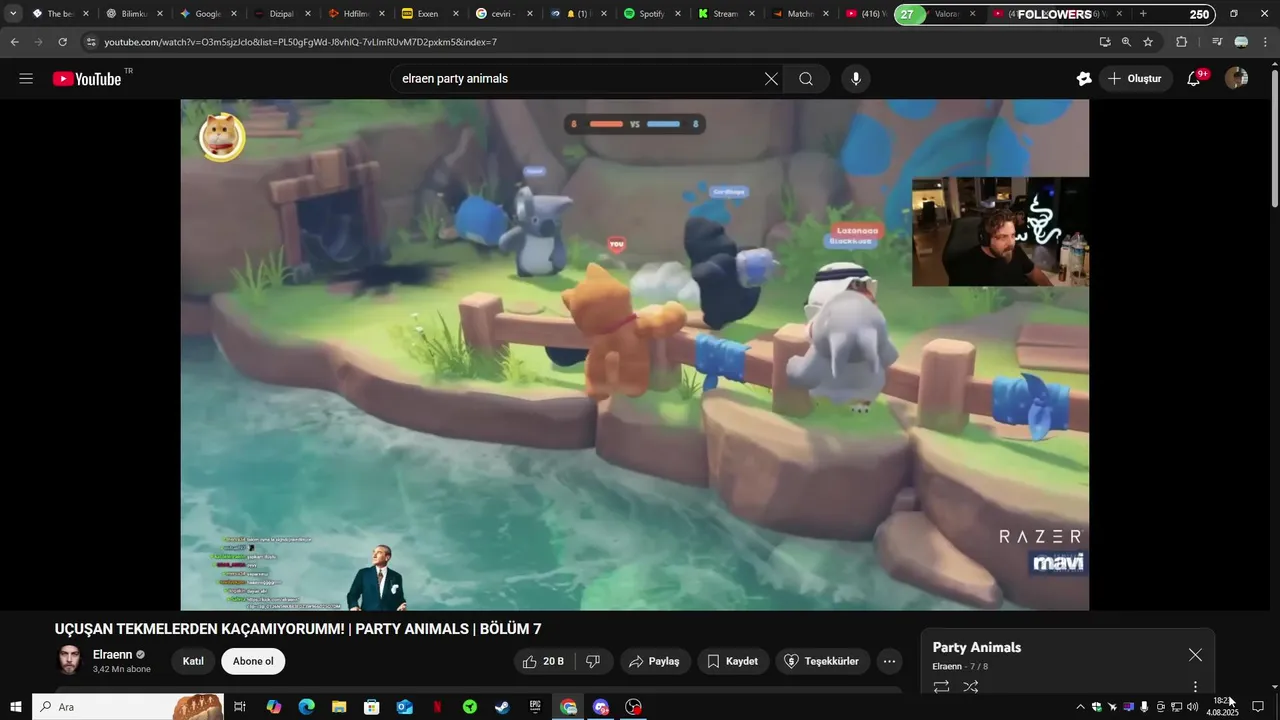Open Elraenn channel name link
Image resolution: width=1280 pixels, height=720 pixels.
pos(113,654)
